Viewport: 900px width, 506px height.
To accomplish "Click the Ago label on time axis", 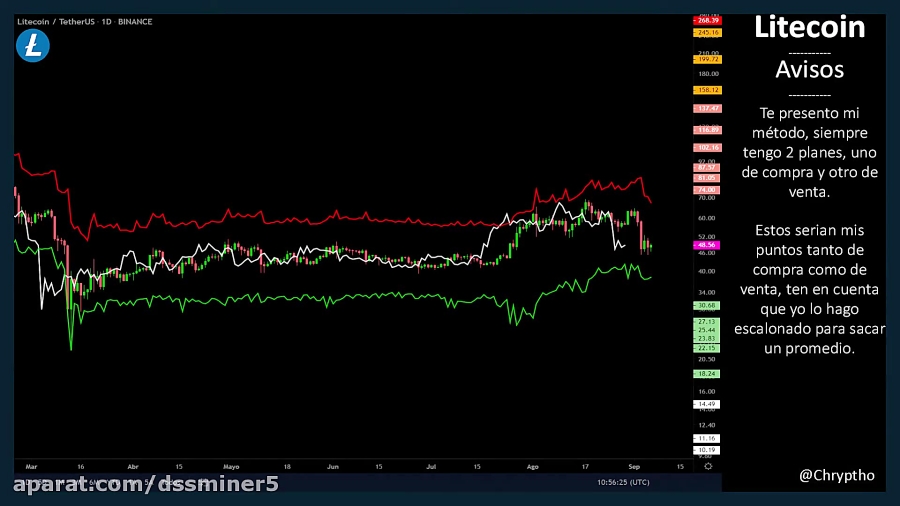I will [x=533, y=467].
